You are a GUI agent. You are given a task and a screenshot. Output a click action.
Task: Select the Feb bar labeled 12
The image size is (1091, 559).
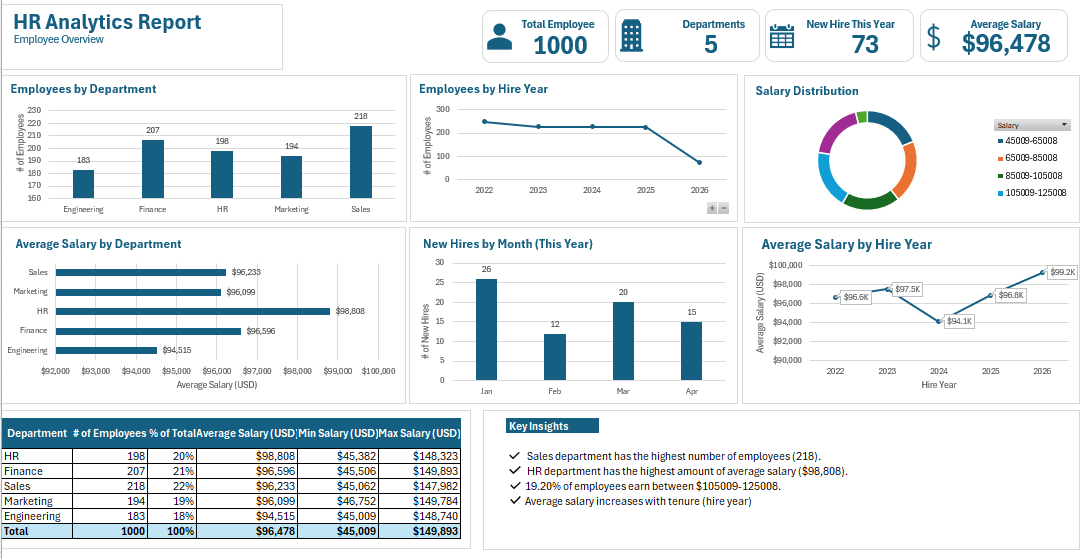[x=555, y=357]
